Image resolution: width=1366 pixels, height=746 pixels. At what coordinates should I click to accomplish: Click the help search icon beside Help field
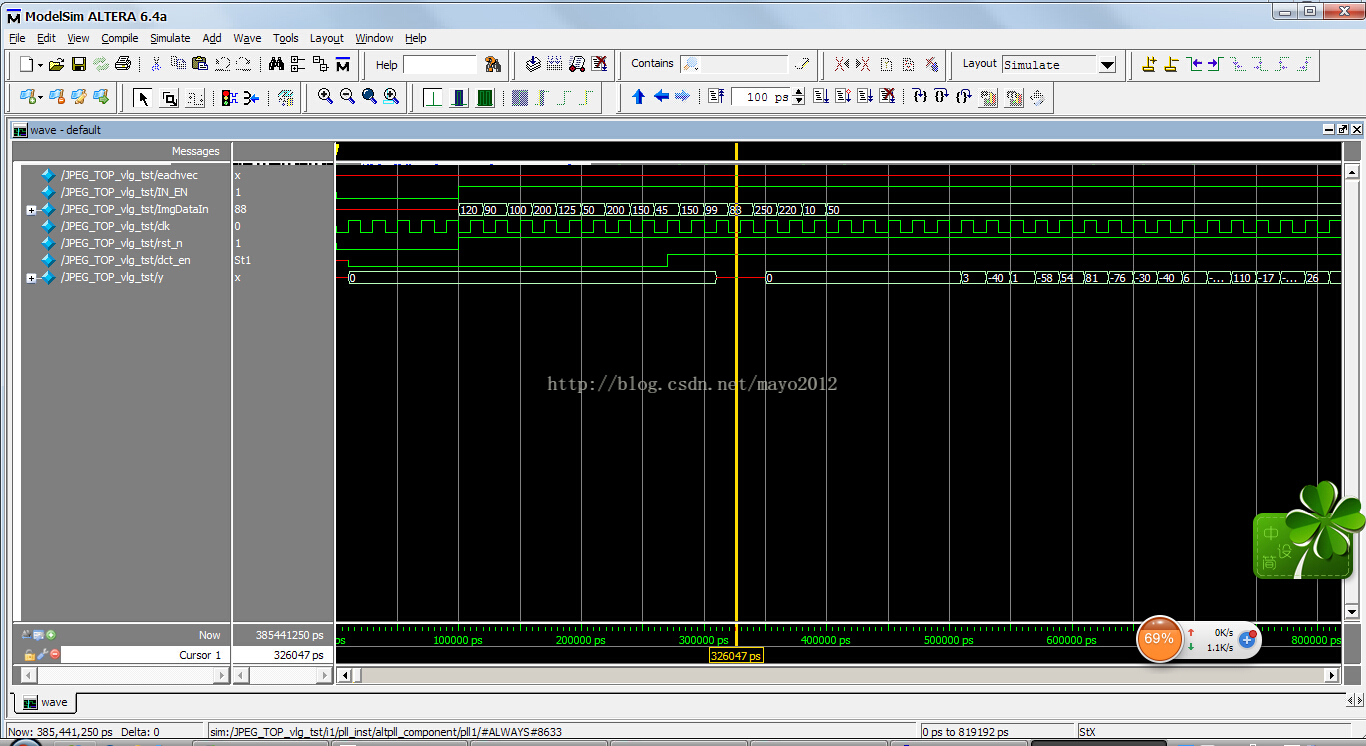[493, 65]
